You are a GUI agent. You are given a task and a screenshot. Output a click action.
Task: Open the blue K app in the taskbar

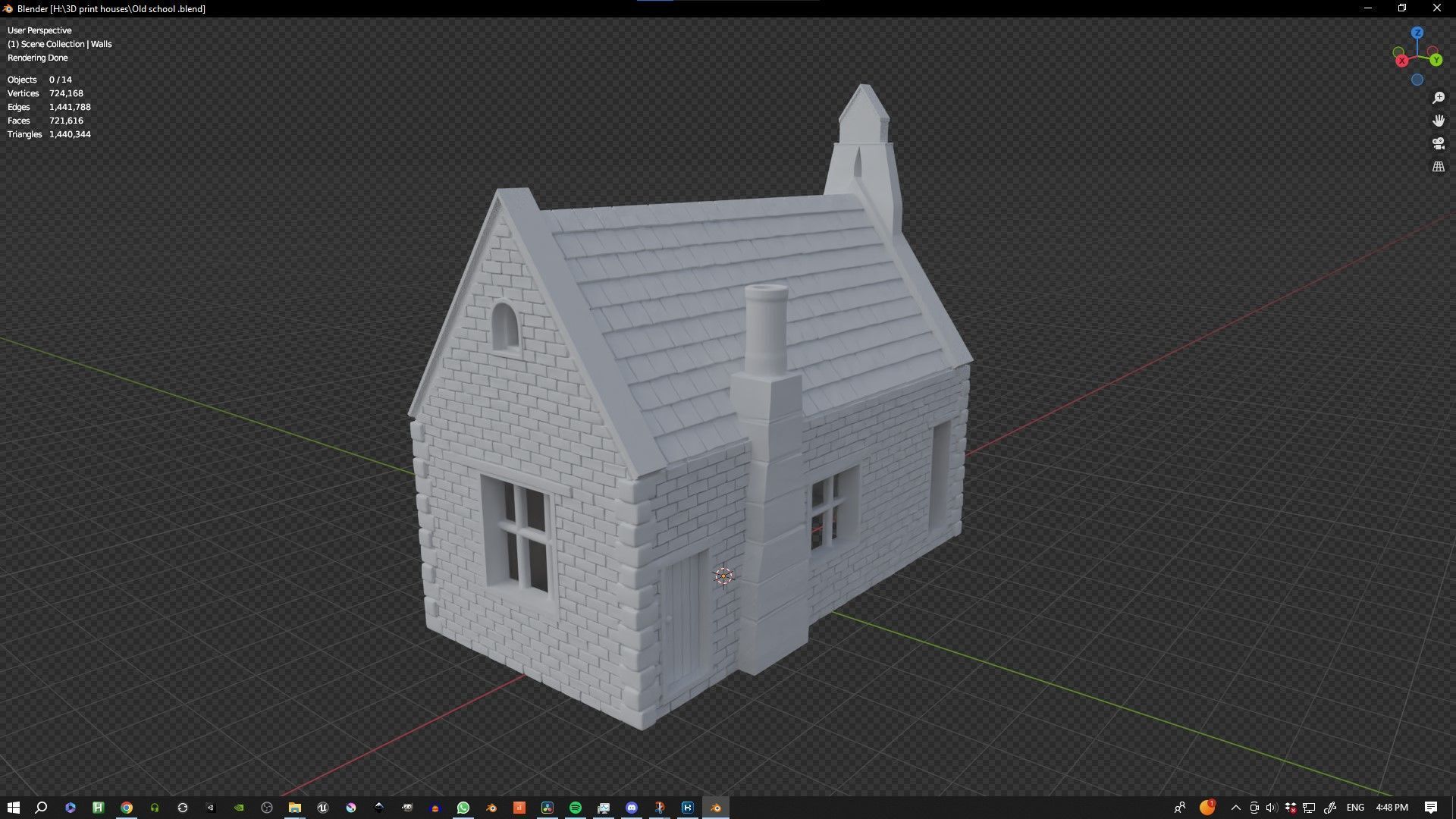tap(687, 808)
